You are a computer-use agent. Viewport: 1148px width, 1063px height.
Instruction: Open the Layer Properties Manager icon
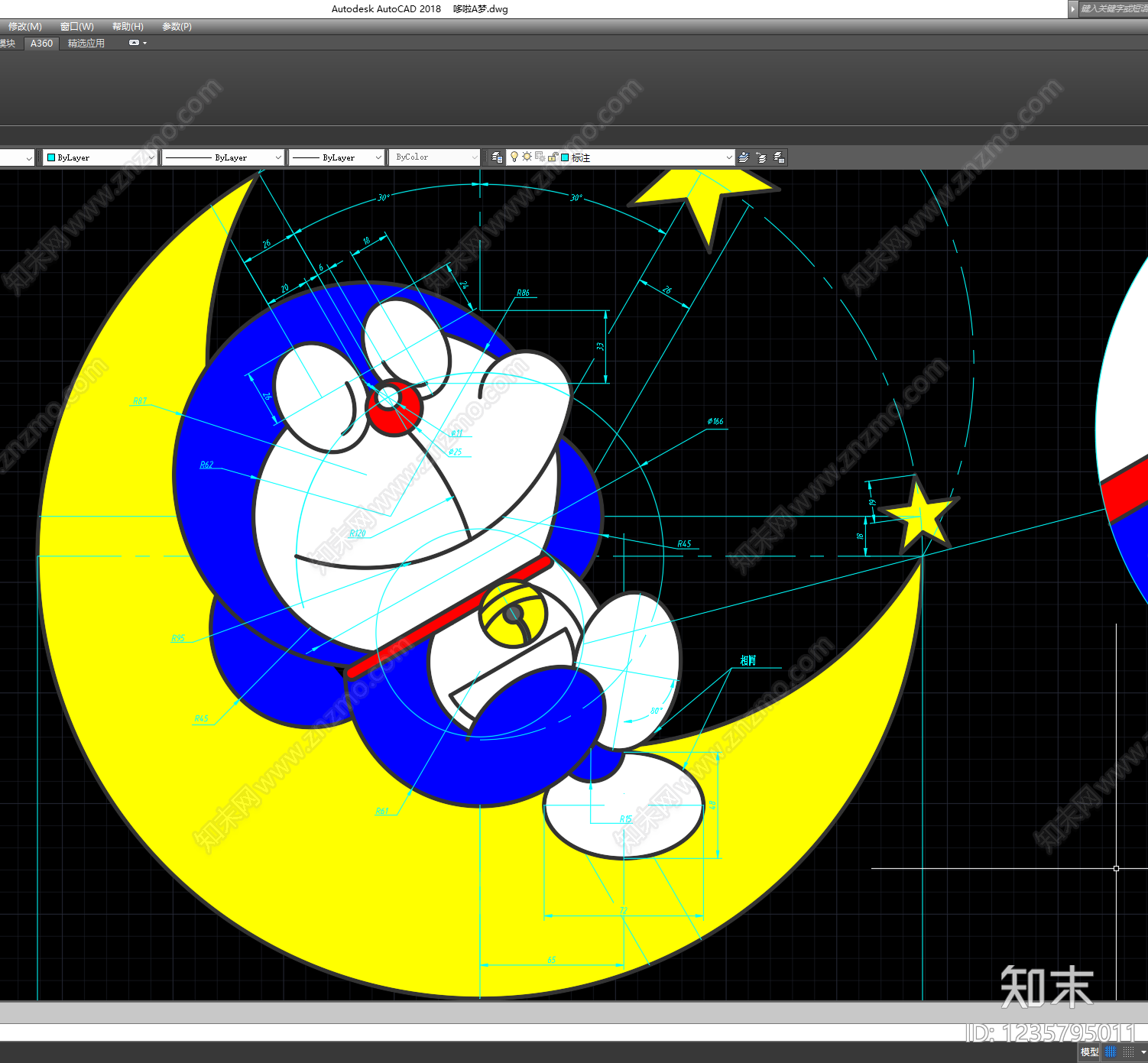click(x=497, y=157)
